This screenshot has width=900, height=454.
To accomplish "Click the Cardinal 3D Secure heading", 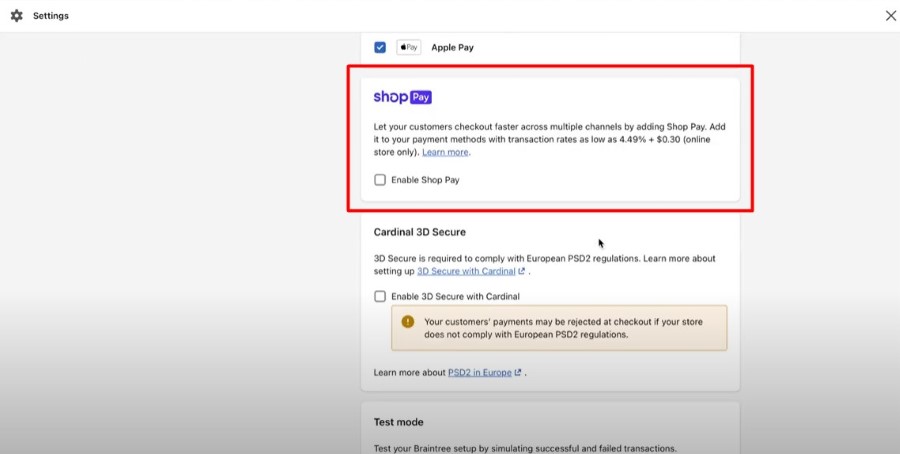I will point(420,232).
